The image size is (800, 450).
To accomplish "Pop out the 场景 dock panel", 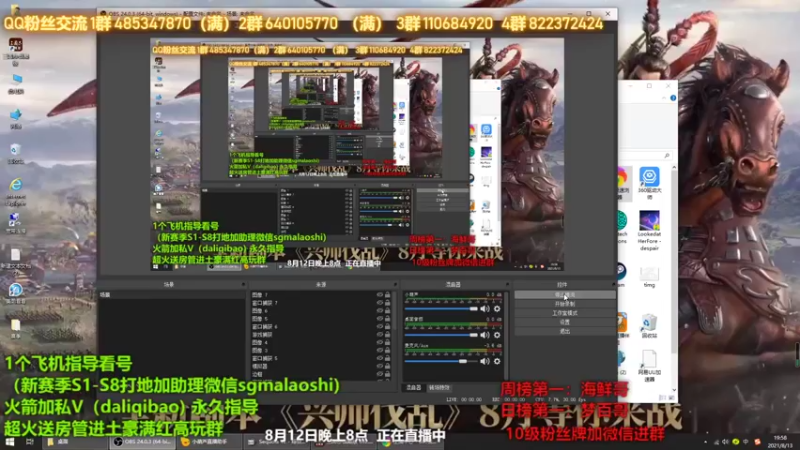I will point(243,284).
